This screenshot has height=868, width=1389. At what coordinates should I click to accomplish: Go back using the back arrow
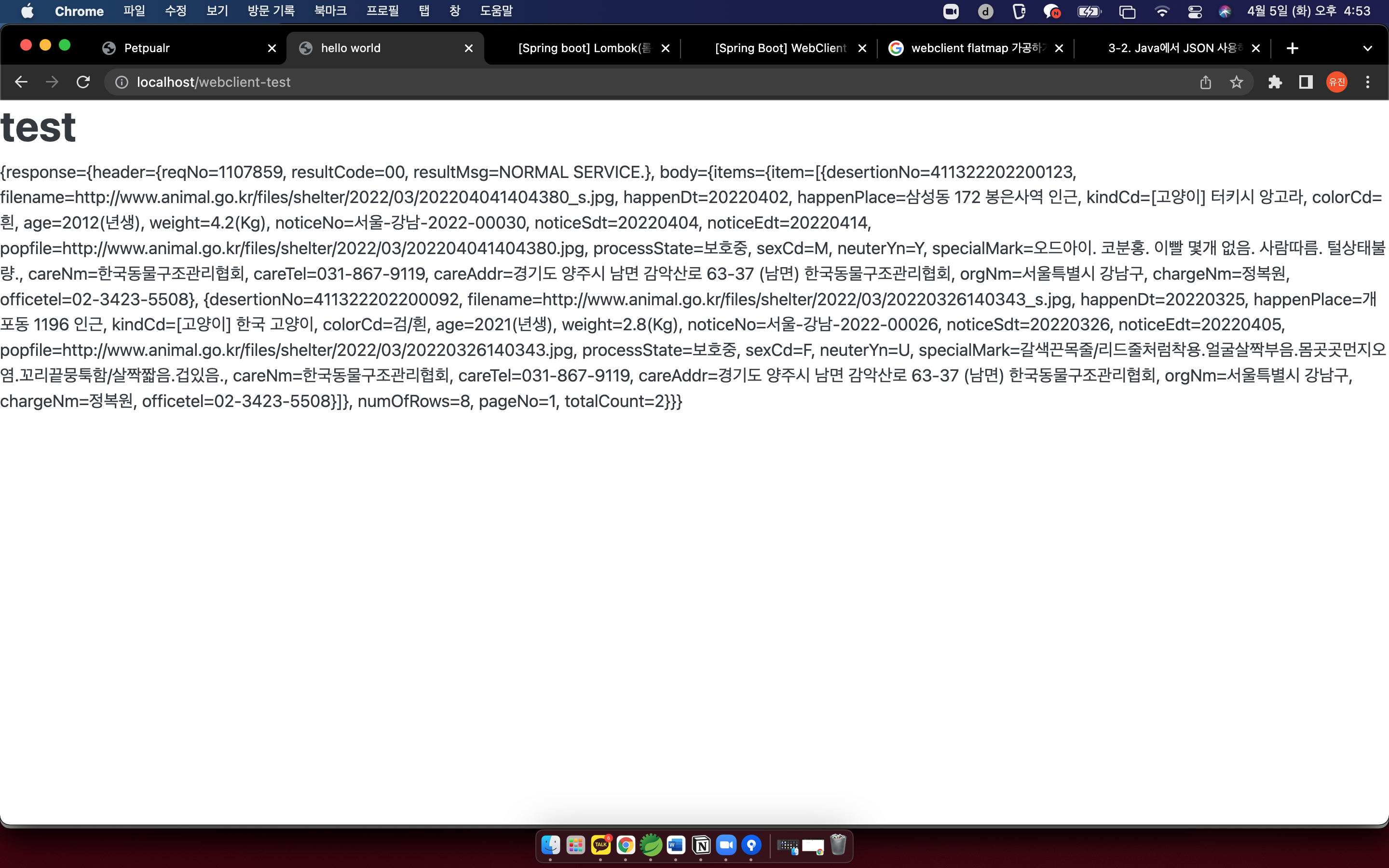[21, 82]
